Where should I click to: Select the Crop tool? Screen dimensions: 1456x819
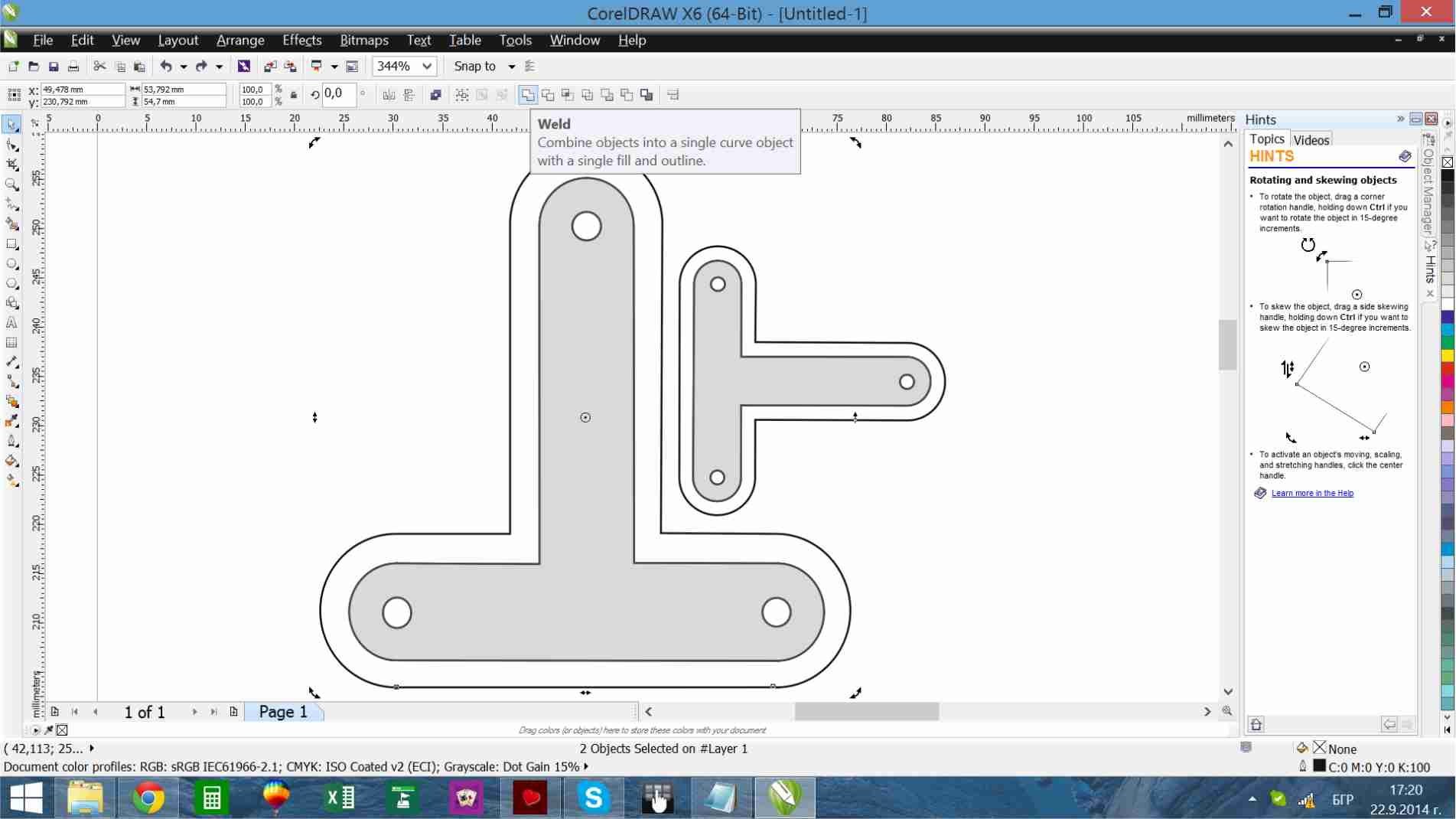[x=12, y=165]
